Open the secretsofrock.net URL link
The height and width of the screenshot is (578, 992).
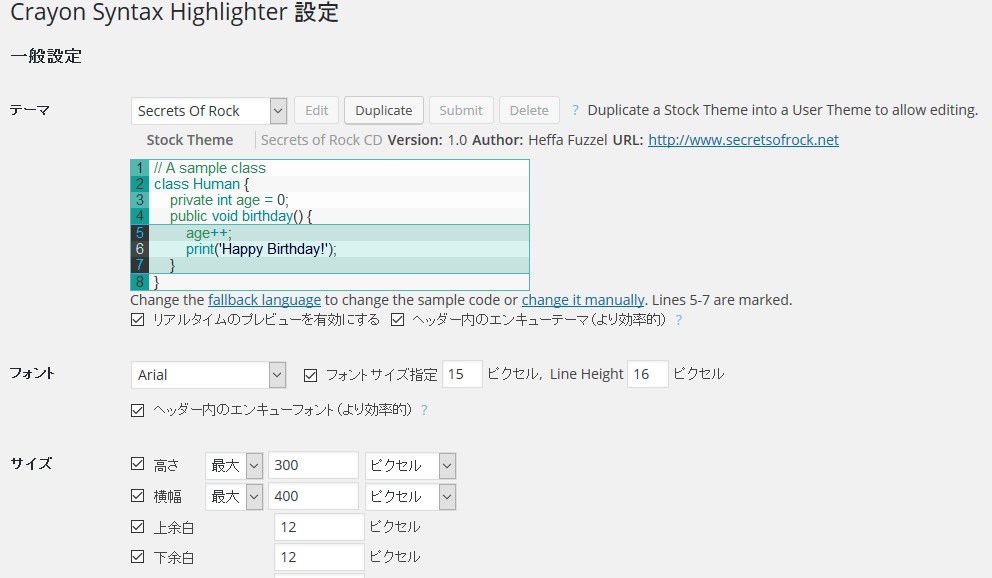[743, 140]
